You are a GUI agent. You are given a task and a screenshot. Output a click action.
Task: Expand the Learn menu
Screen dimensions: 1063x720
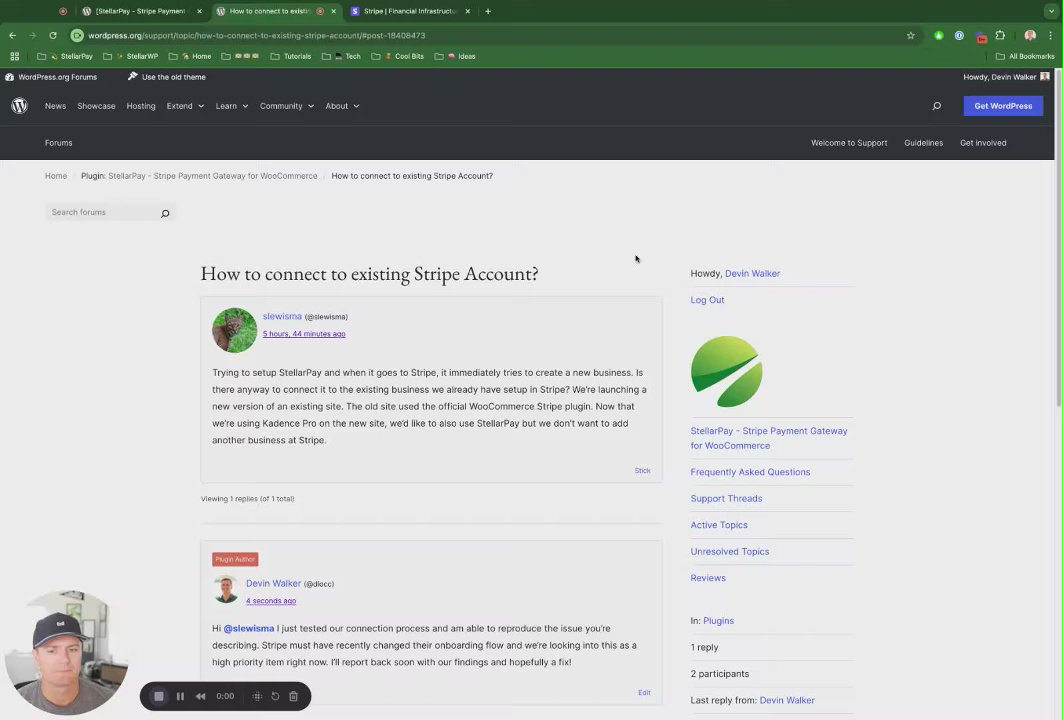[232, 106]
